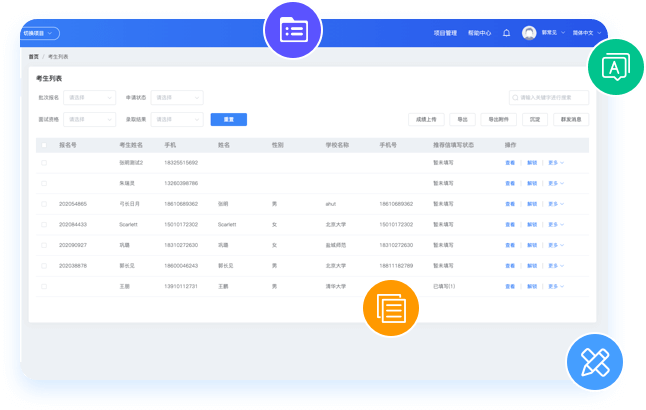Click the purple folder list icon
Image resolution: width=646 pixels, height=410 pixels.
pos(292,32)
